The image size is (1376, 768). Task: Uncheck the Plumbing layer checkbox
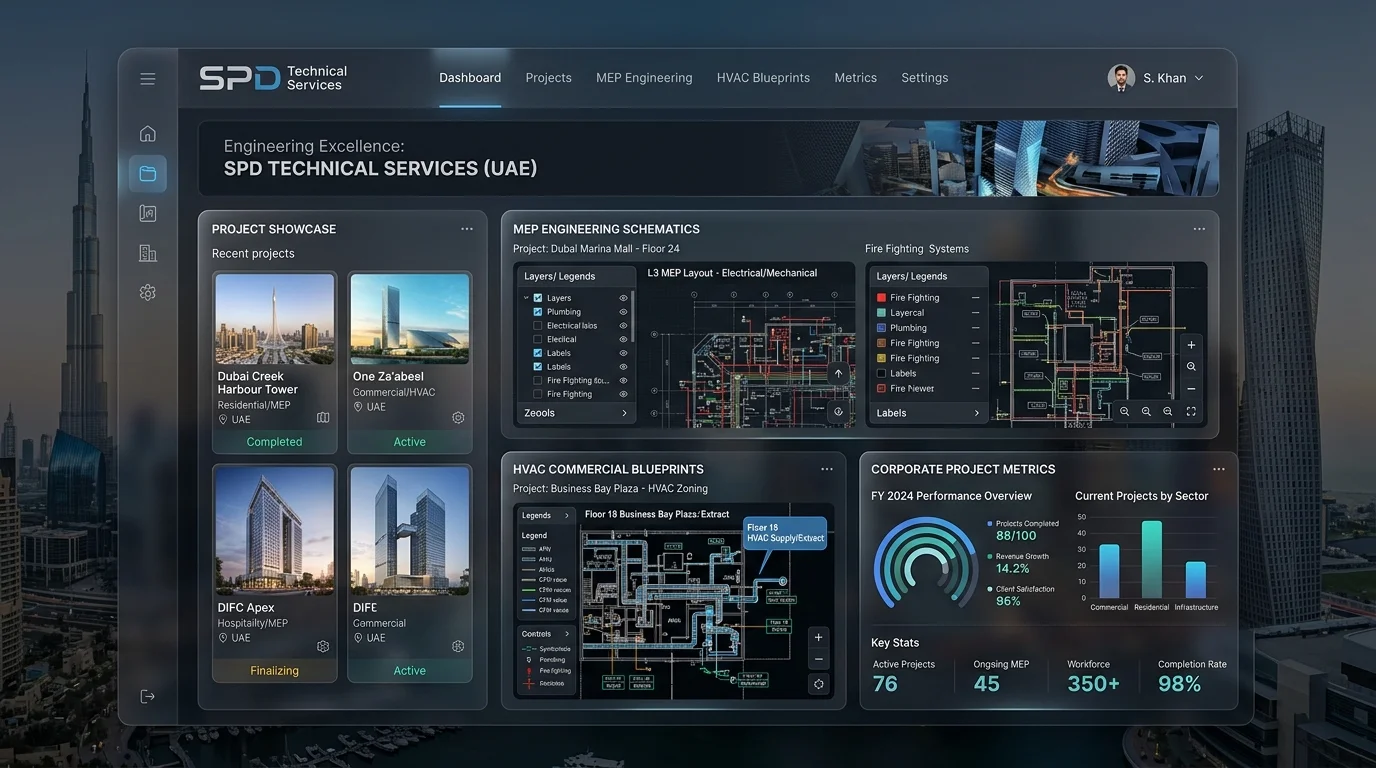pos(538,312)
